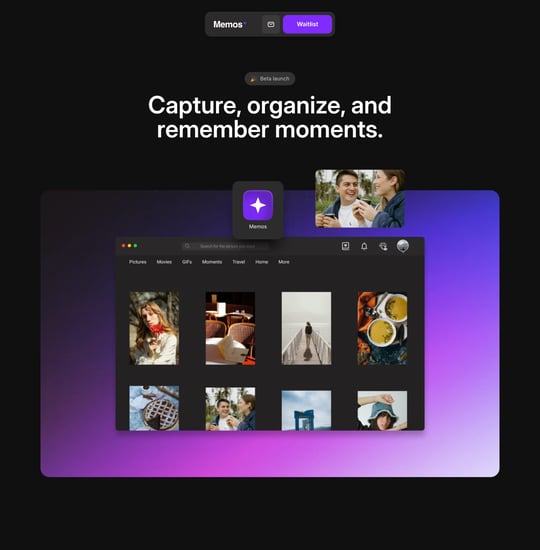This screenshot has height=550, width=540.
Task: Switch to the Pictures tab
Action: tap(138, 262)
